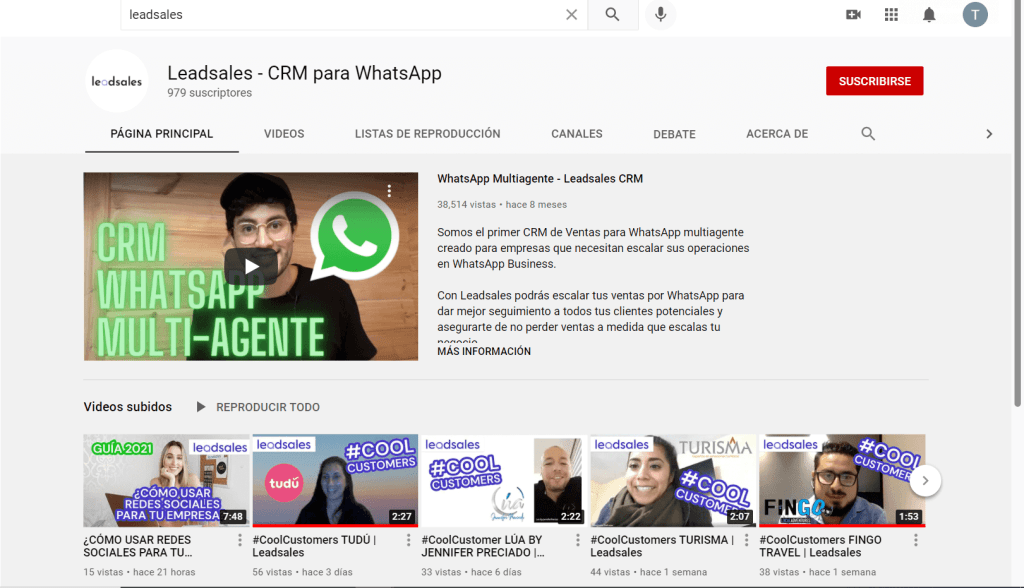Screen dimensions: 1024x588
Task: Open options for CoolCustomer LÚA video
Action: point(577,540)
